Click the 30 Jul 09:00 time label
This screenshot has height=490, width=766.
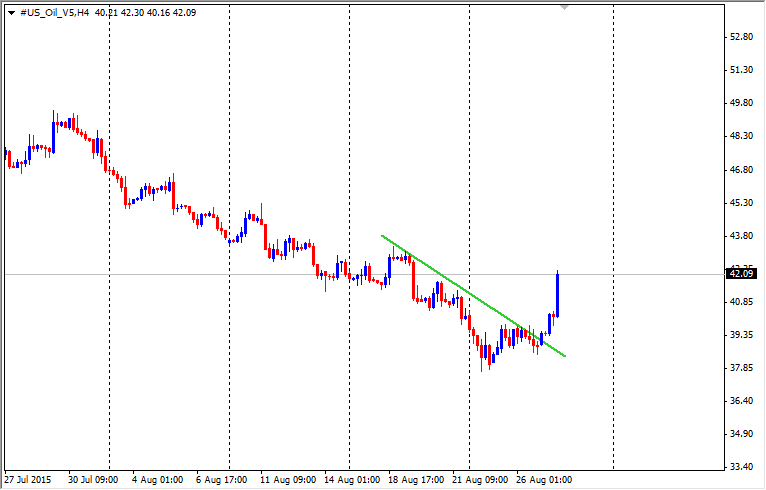(x=93, y=480)
